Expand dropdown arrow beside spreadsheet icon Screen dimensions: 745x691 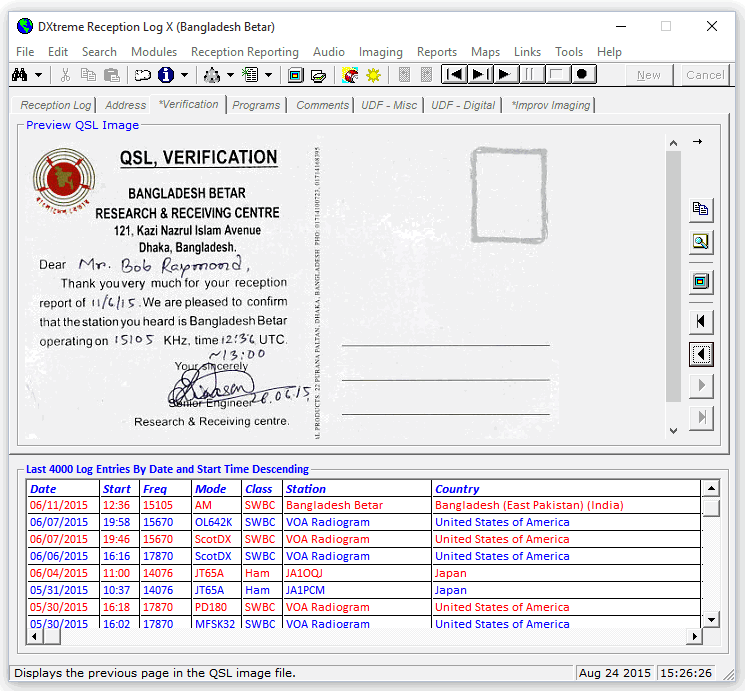pos(268,75)
